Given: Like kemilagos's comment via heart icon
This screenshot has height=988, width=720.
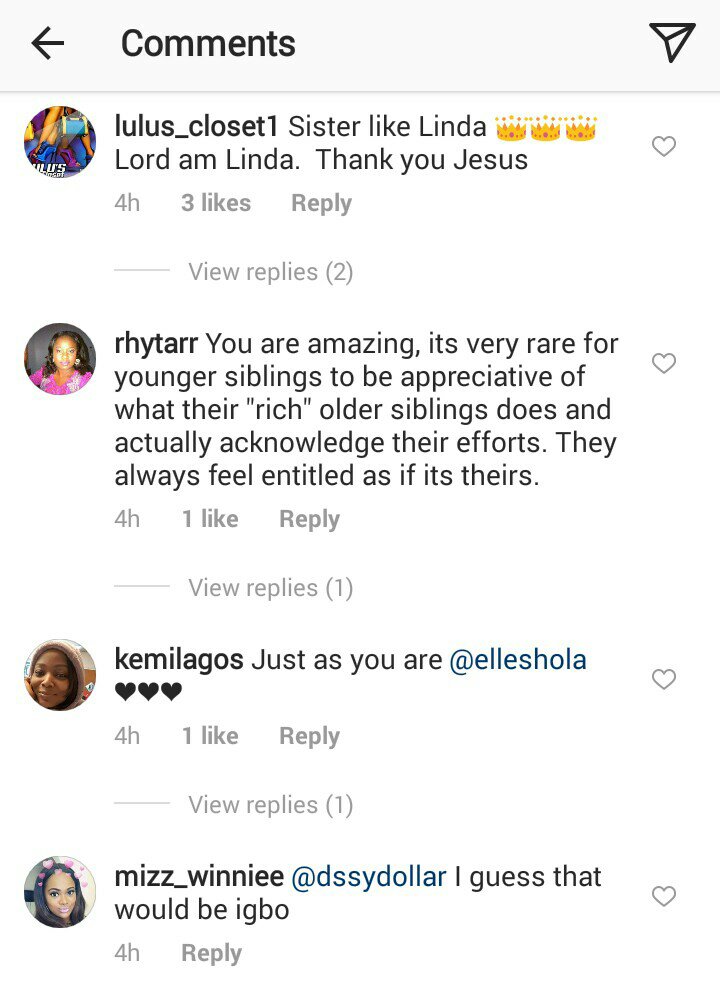Looking at the screenshot, I should coord(664,680).
